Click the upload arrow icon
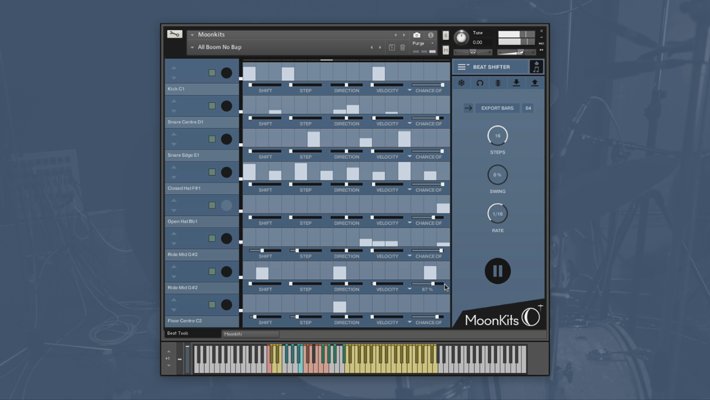Screen dimensions: 710x400 [x=534, y=83]
